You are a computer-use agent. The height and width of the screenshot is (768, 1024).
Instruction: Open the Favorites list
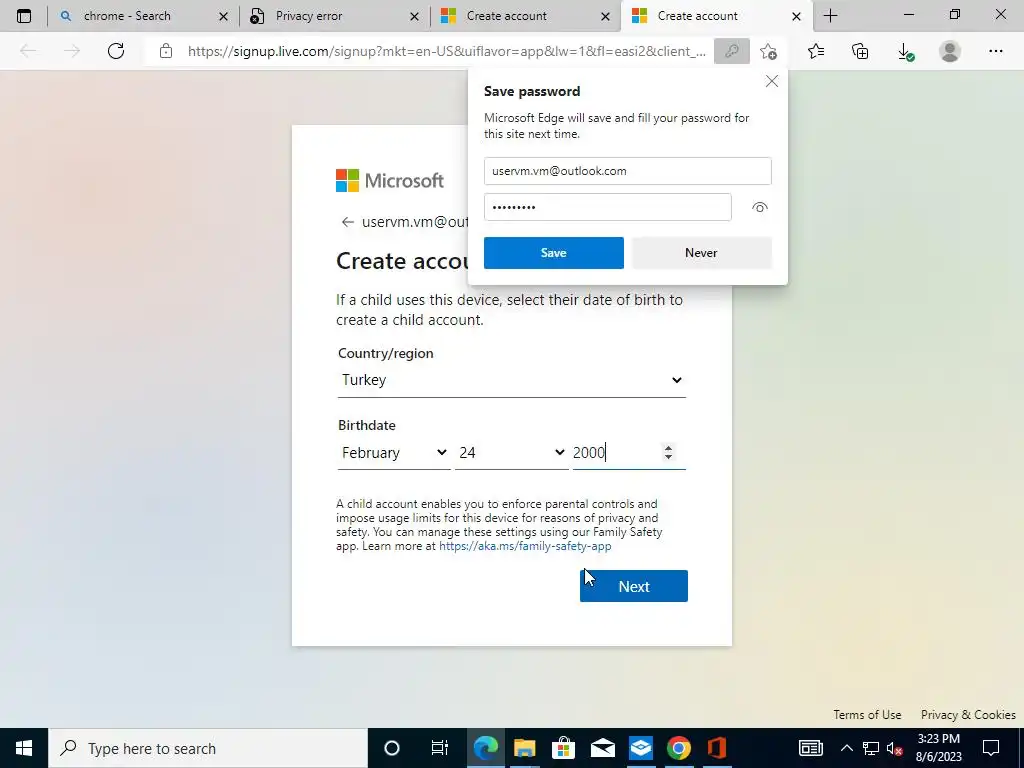(816, 51)
